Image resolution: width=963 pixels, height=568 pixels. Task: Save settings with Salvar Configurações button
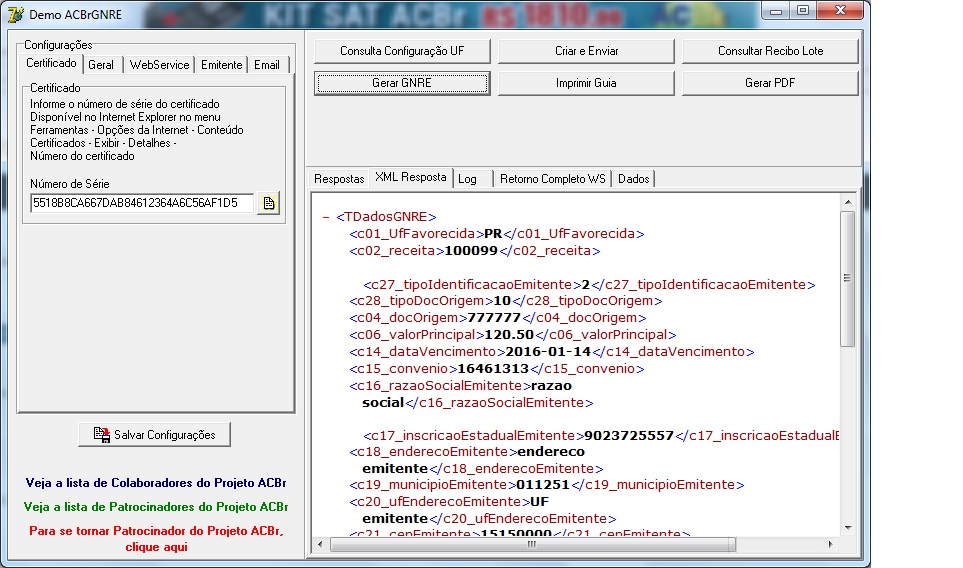(155, 435)
